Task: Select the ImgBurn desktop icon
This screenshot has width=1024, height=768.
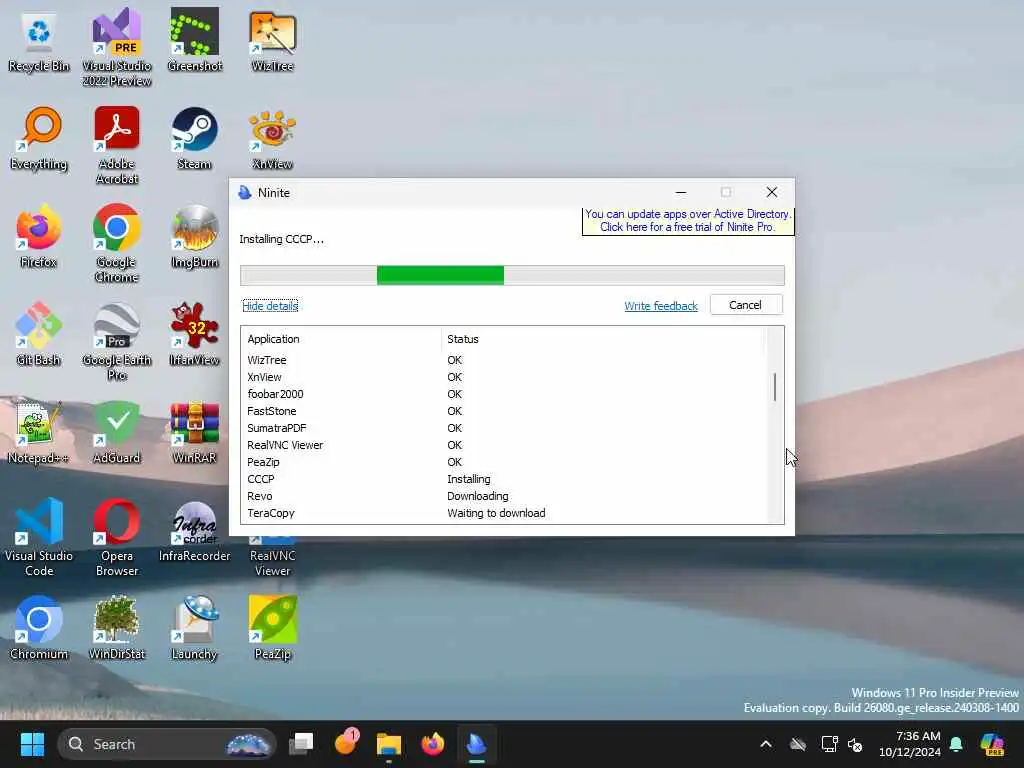Action: click(x=195, y=236)
